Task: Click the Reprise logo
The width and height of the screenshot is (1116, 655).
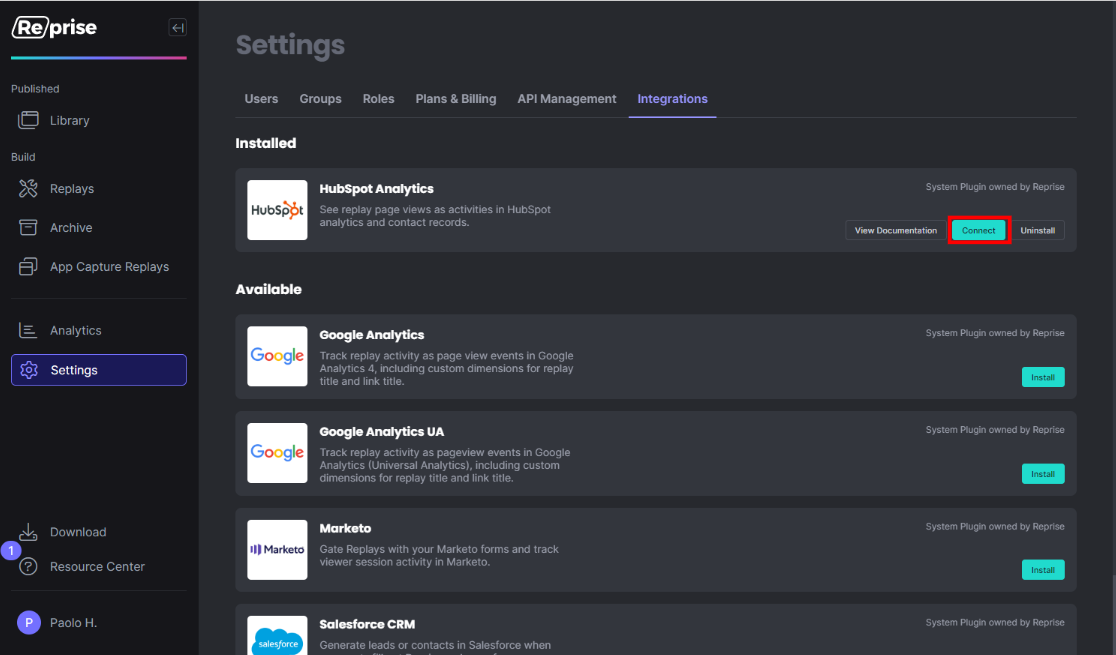Action: pos(53,27)
